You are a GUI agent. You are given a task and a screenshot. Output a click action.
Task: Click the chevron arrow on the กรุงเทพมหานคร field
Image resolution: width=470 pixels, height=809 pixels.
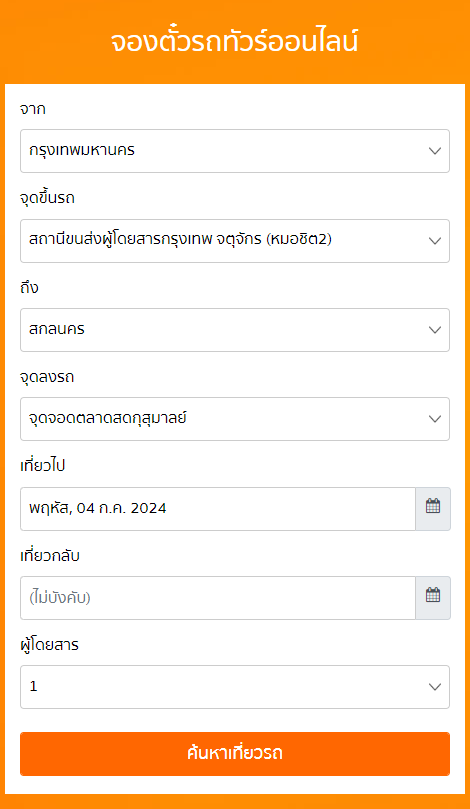click(x=435, y=151)
